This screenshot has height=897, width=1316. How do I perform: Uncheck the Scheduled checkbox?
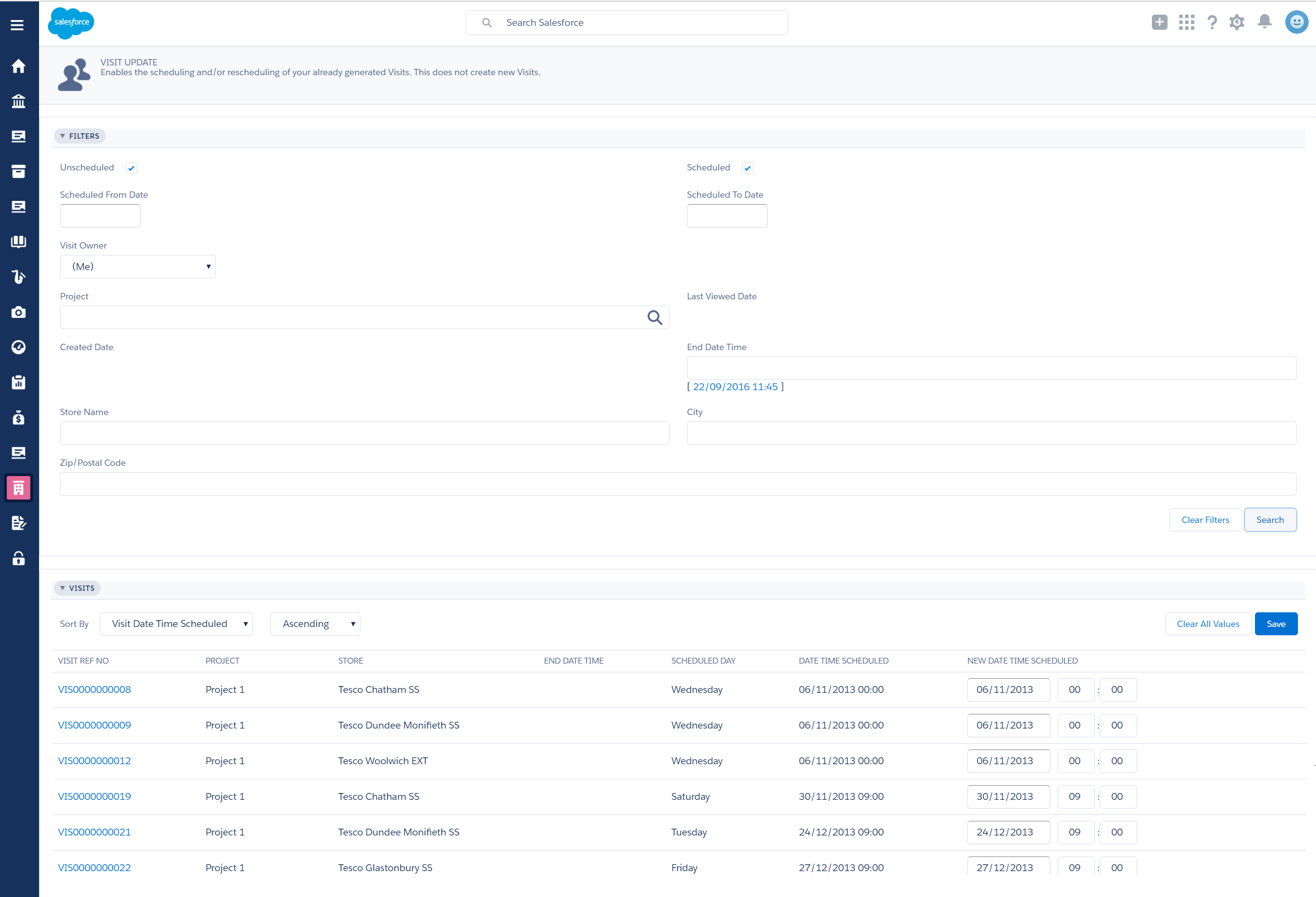748,168
